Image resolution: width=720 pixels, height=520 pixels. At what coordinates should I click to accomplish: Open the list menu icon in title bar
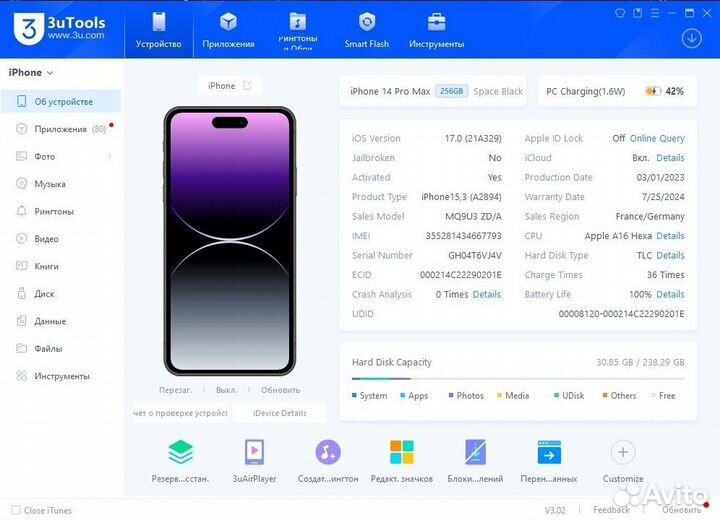[655, 13]
